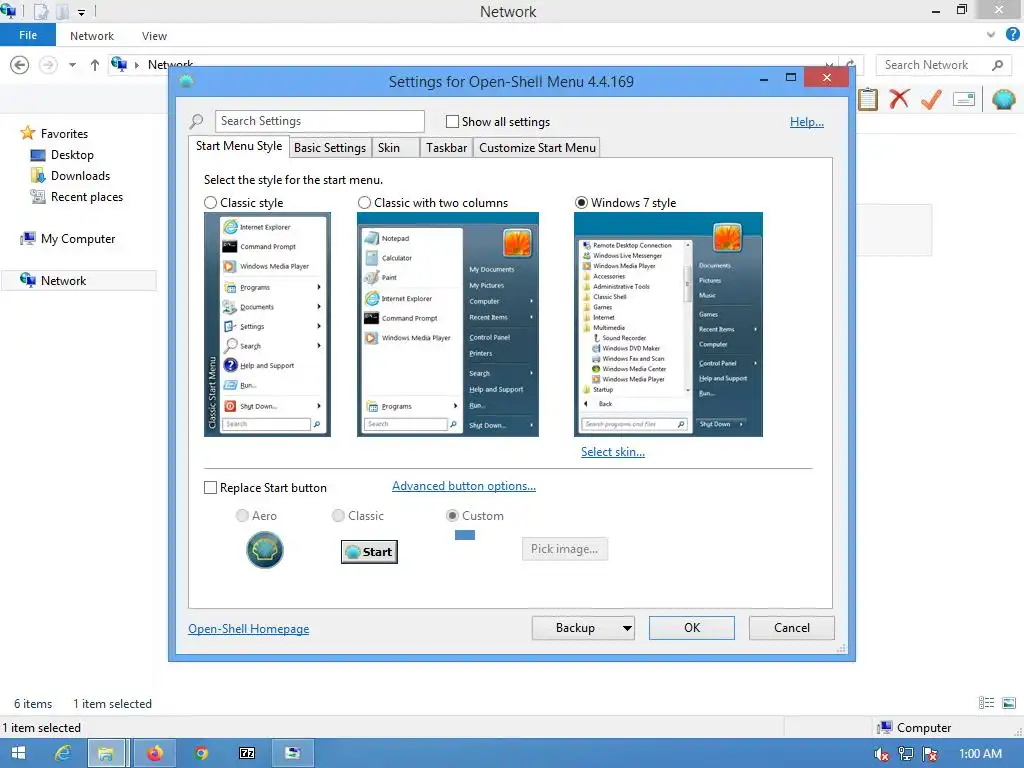
Task: Click the Open-Shell settings taskbar icon
Action: (x=293, y=754)
